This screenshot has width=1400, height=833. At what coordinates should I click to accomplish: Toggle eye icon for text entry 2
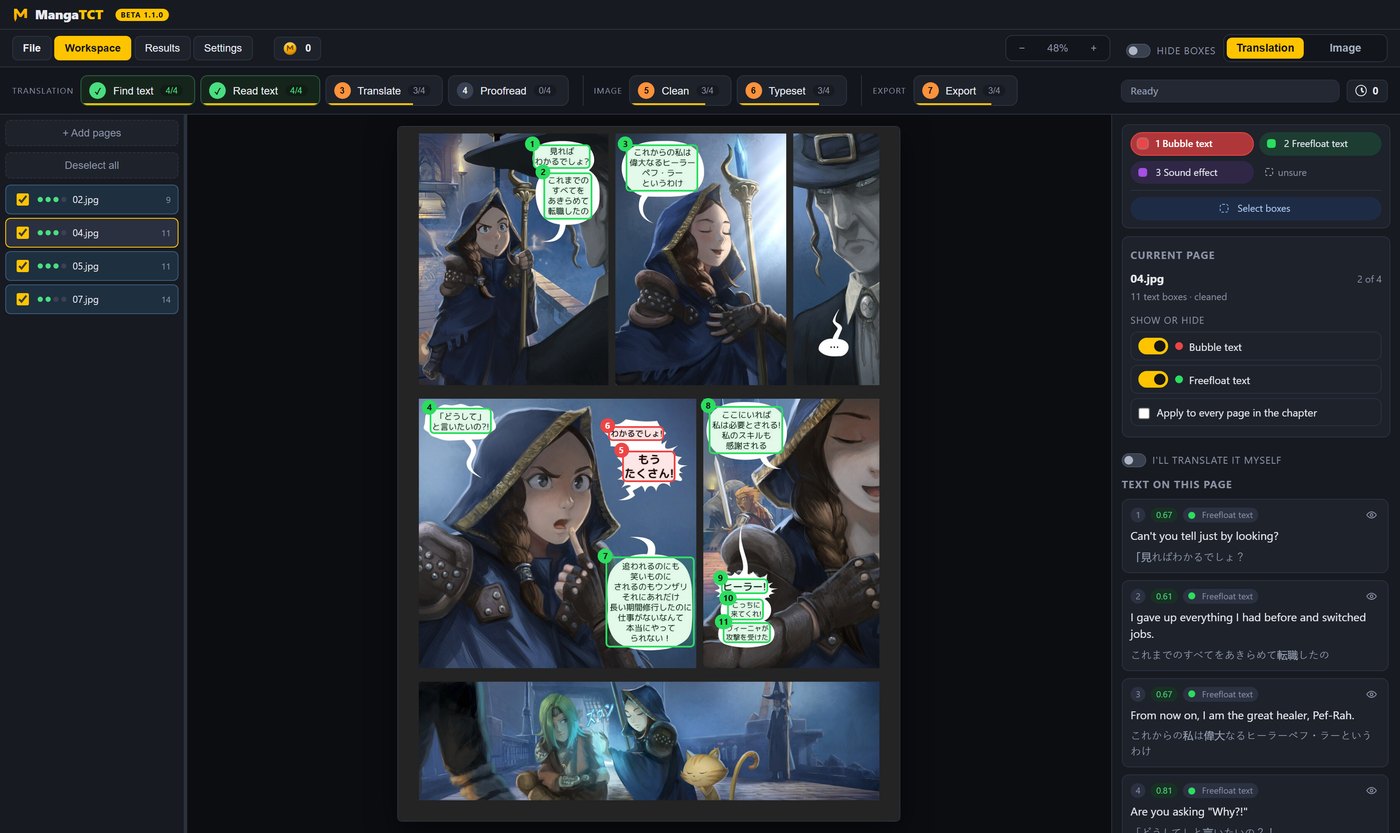tap(1371, 596)
